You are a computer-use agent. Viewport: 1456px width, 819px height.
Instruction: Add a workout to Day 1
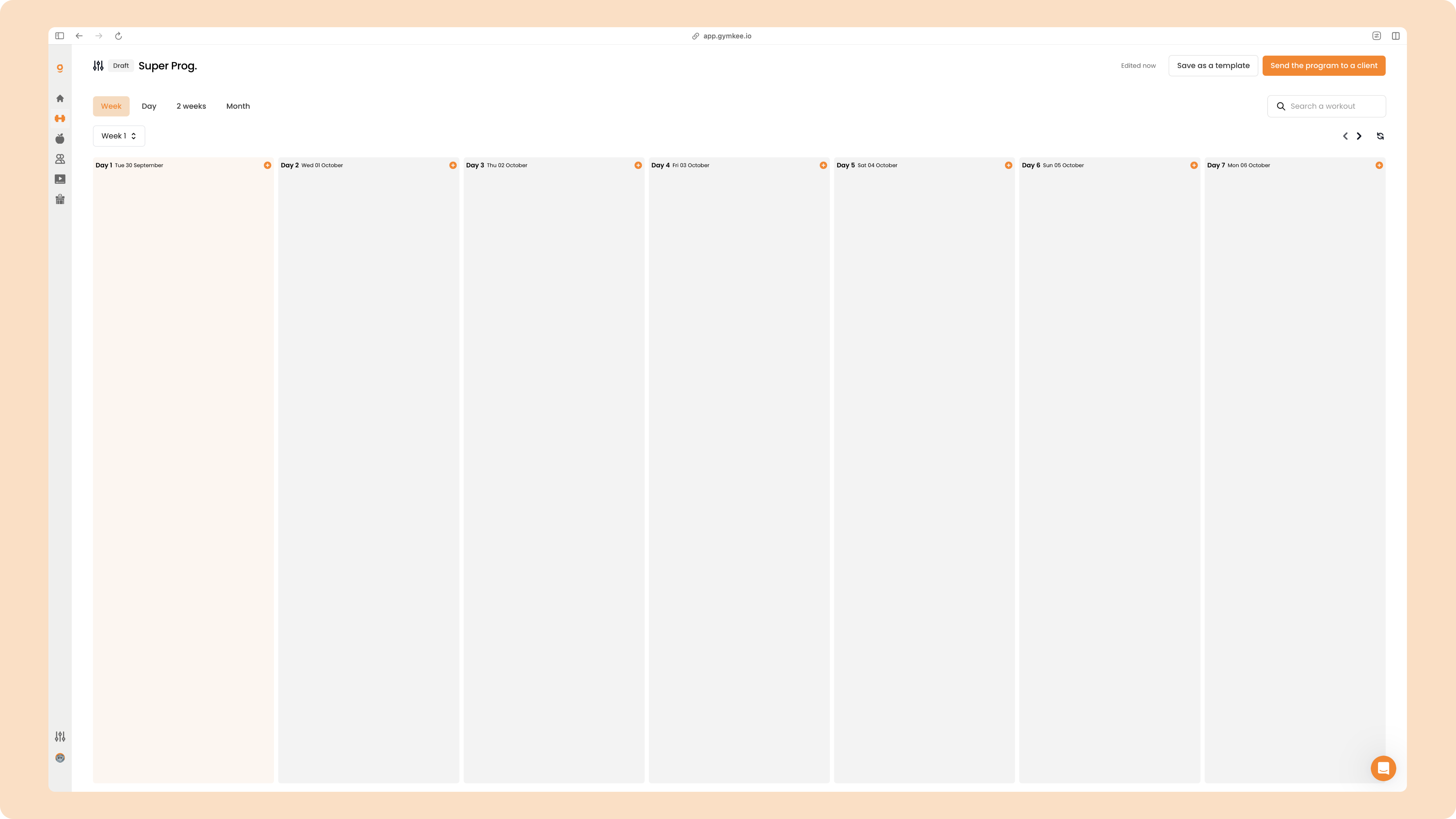point(267,165)
